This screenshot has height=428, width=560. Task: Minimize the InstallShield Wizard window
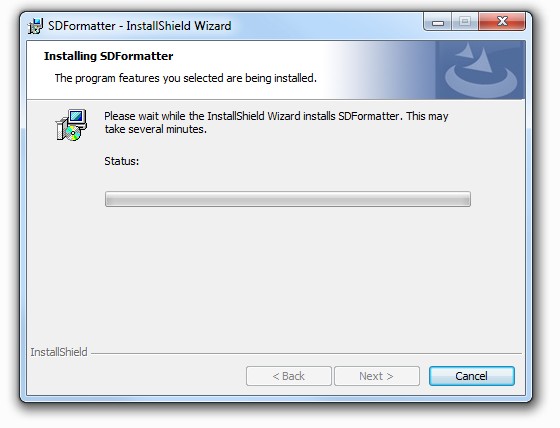tap(438, 22)
